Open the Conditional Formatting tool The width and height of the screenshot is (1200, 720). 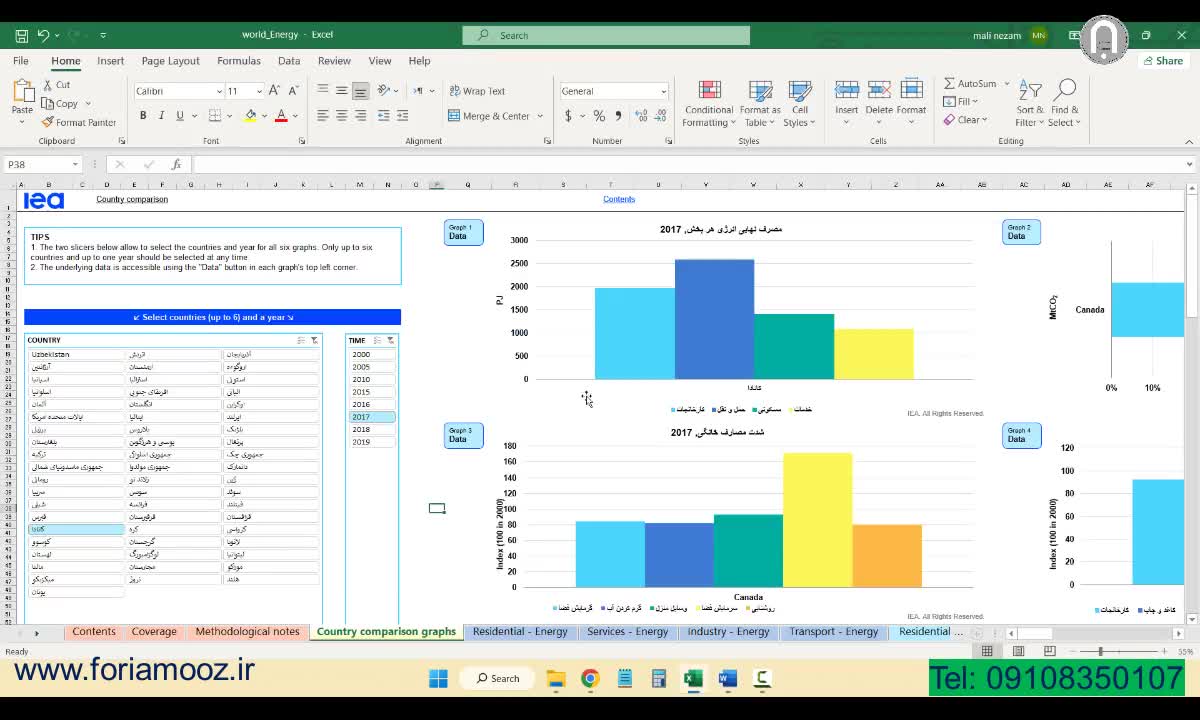tap(709, 104)
